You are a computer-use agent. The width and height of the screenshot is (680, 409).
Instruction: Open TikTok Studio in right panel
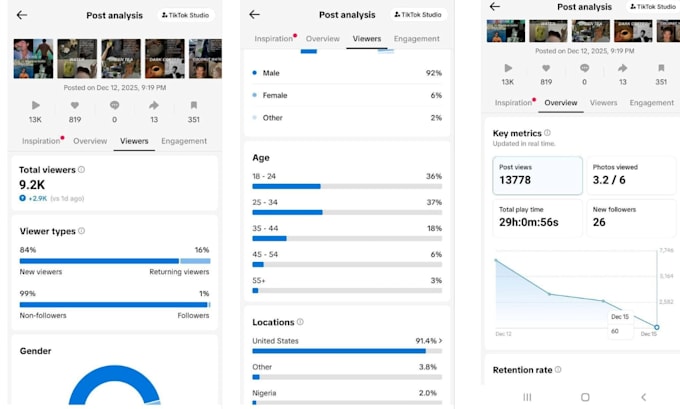pos(653,7)
